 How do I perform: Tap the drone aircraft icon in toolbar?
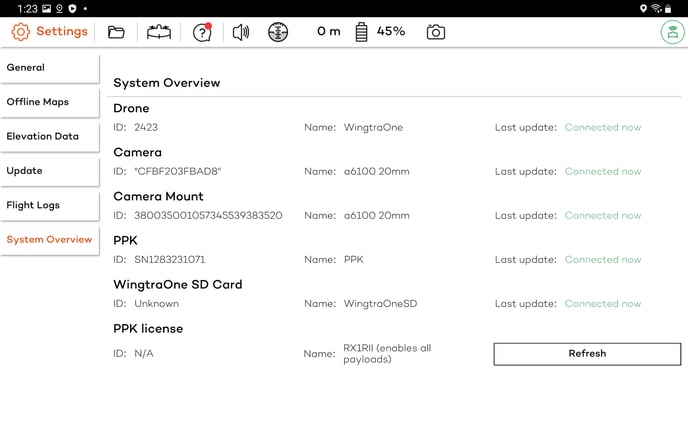pos(159,32)
